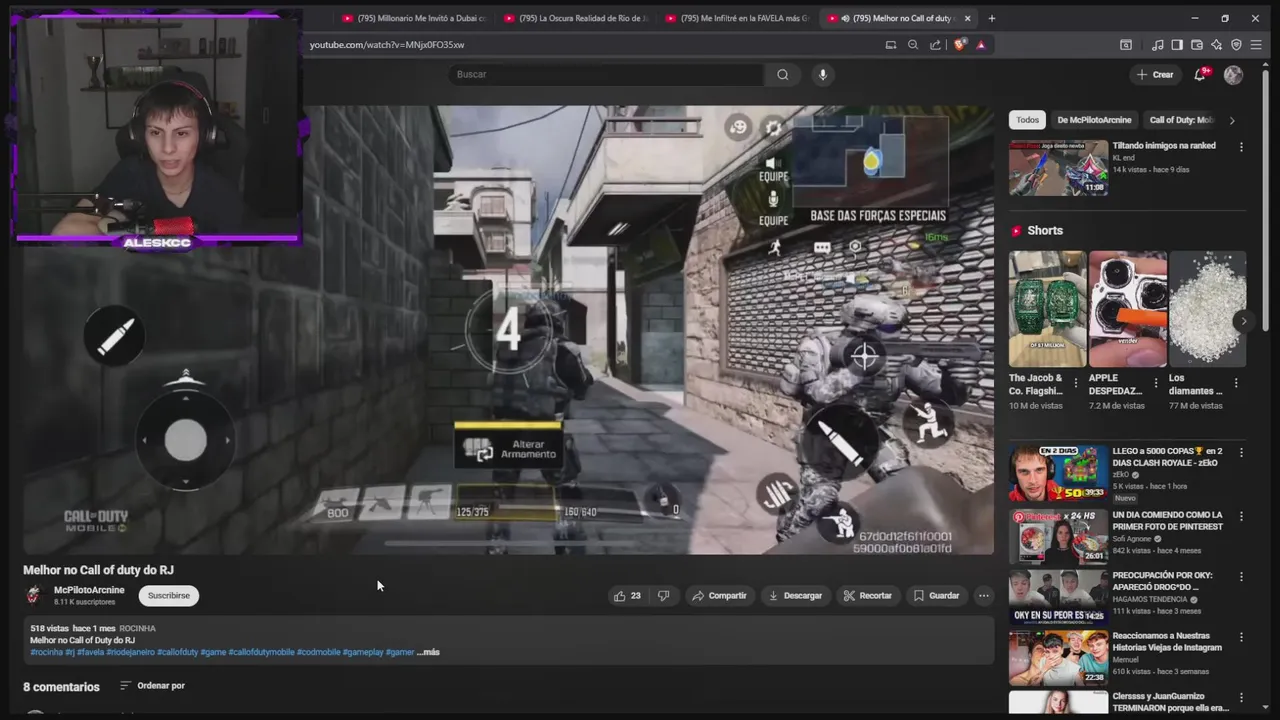
Task: Open Reaccionamos a Nuestras Historias video
Action: pyautogui.click(x=1058, y=657)
